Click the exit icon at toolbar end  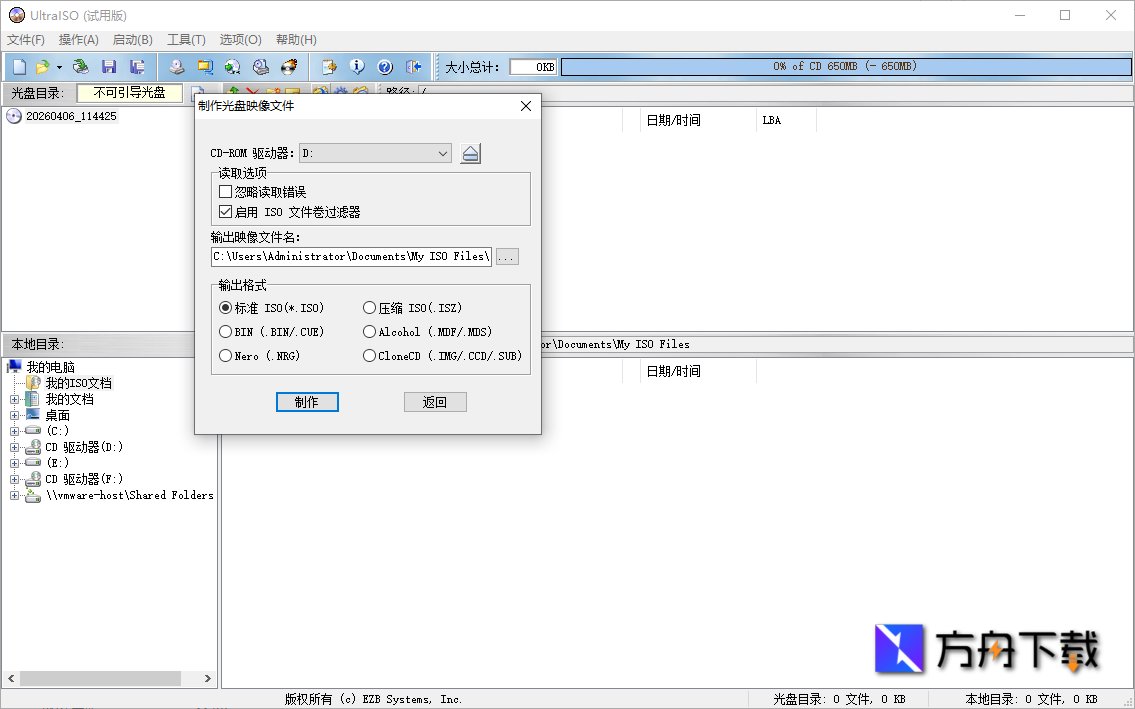click(x=413, y=66)
